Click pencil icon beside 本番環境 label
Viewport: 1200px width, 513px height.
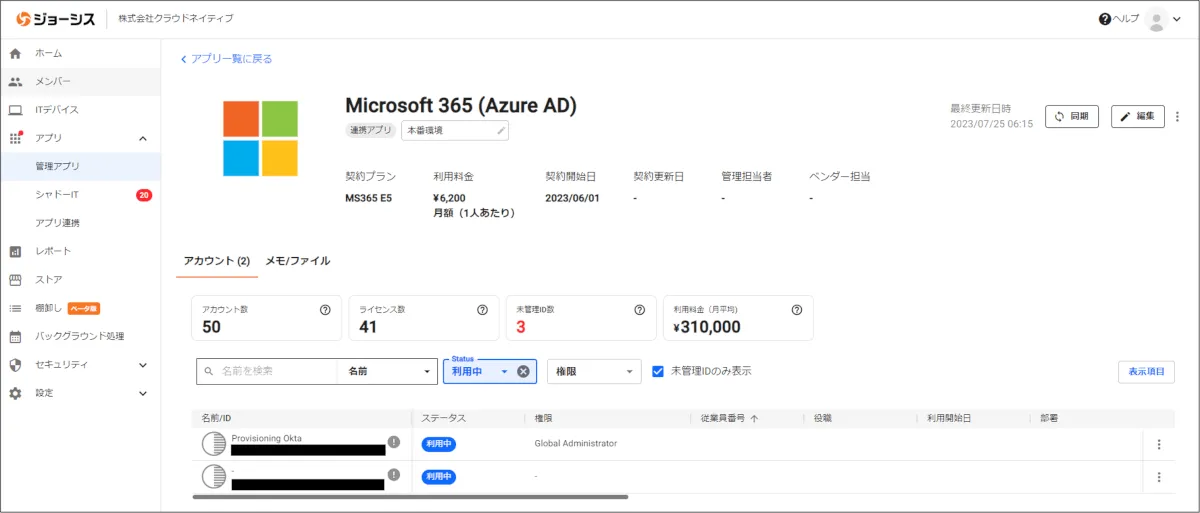point(500,131)
